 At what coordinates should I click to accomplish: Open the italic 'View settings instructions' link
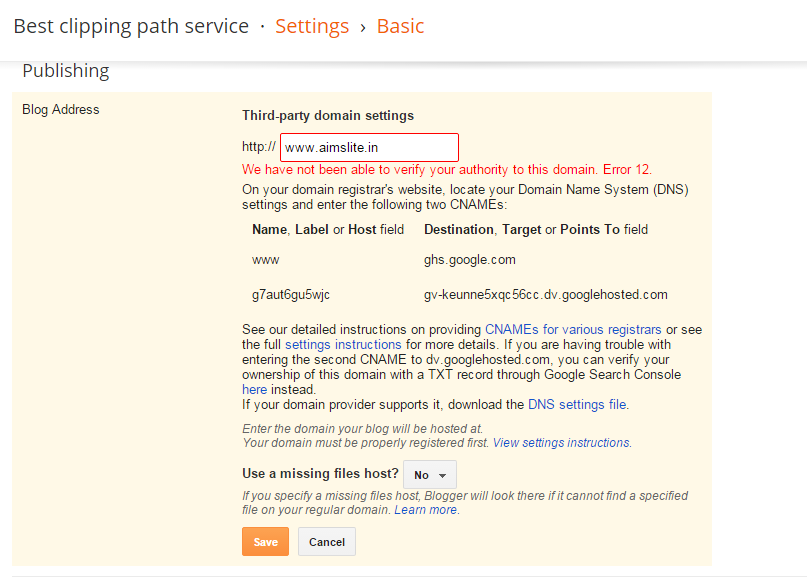tap(561, 443)
